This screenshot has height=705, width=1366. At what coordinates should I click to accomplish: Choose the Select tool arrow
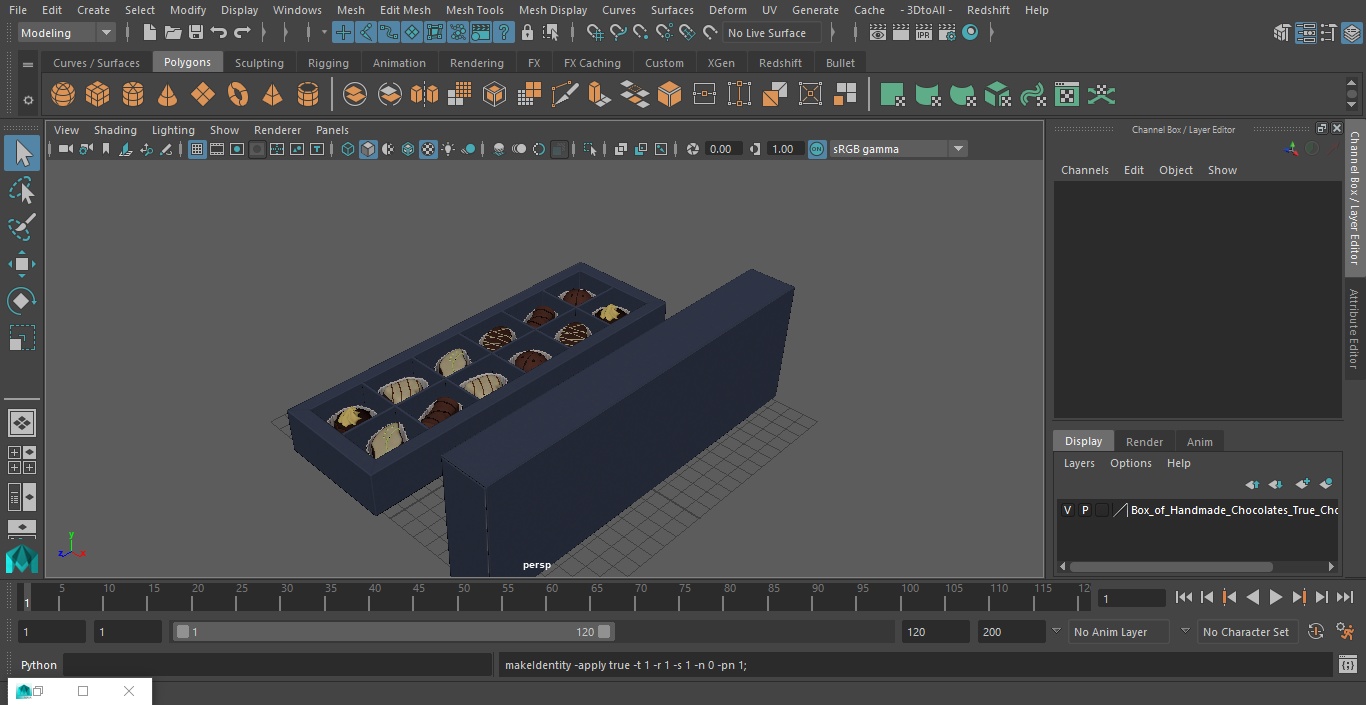[21, 153]
